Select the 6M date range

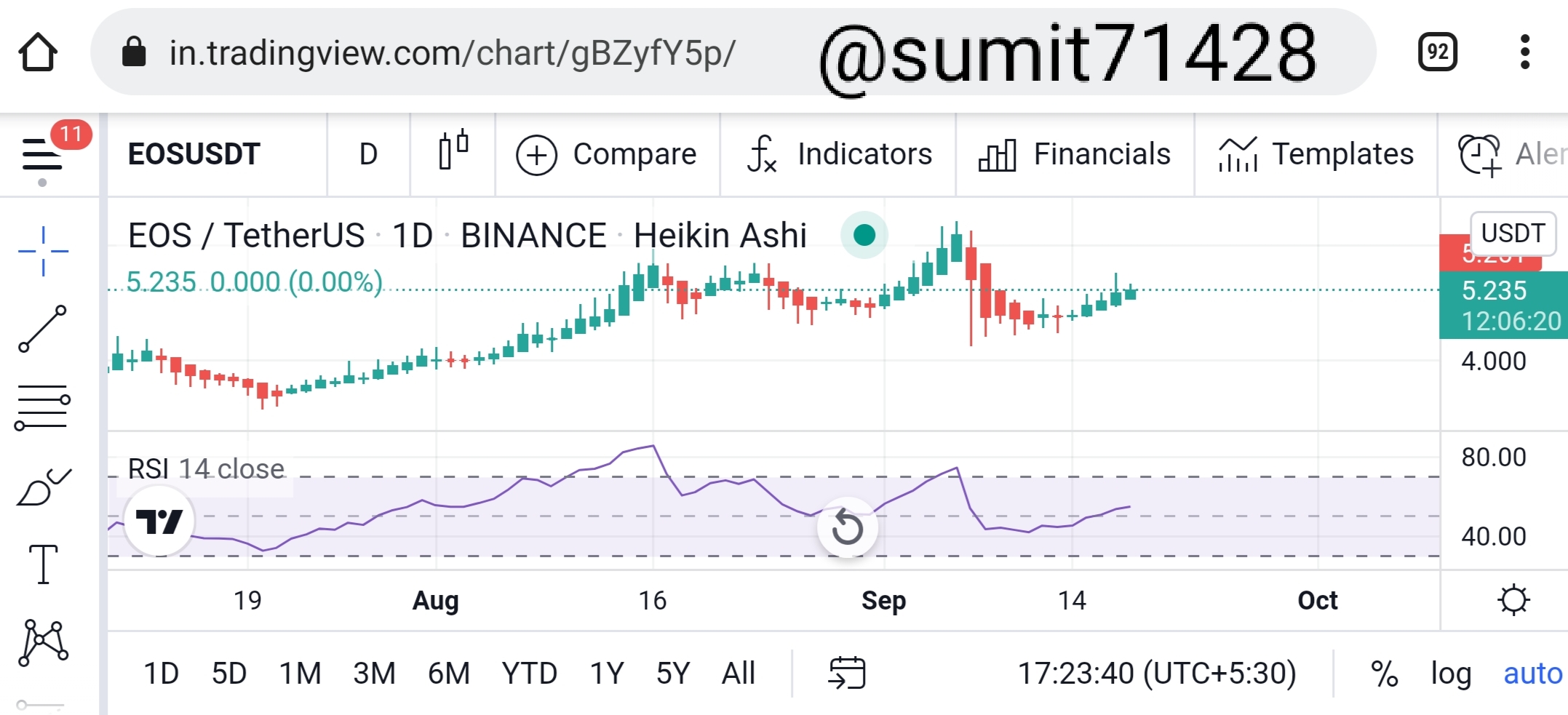pos(449,674)
